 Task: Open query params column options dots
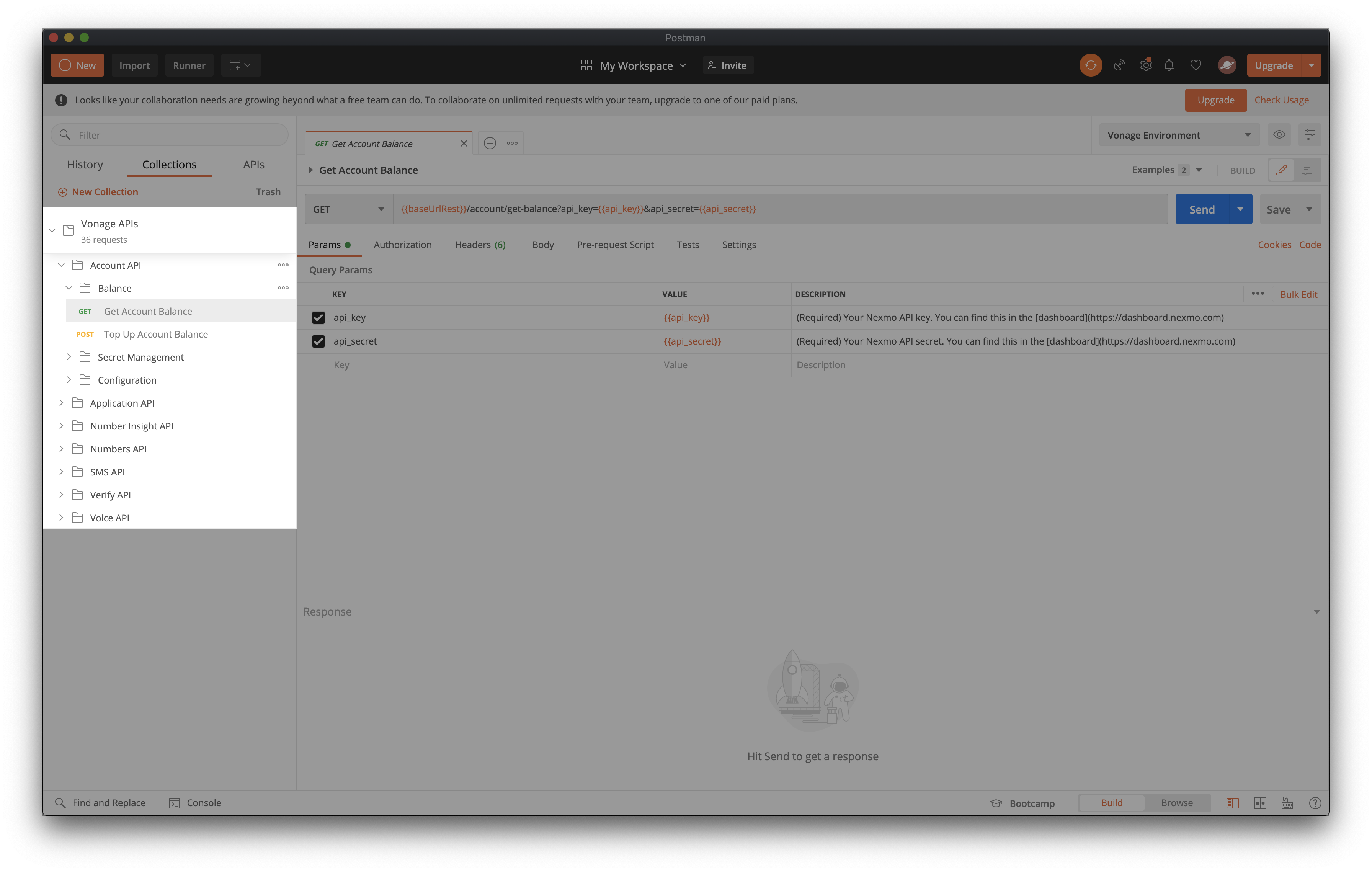click(x=1258, y=293)
